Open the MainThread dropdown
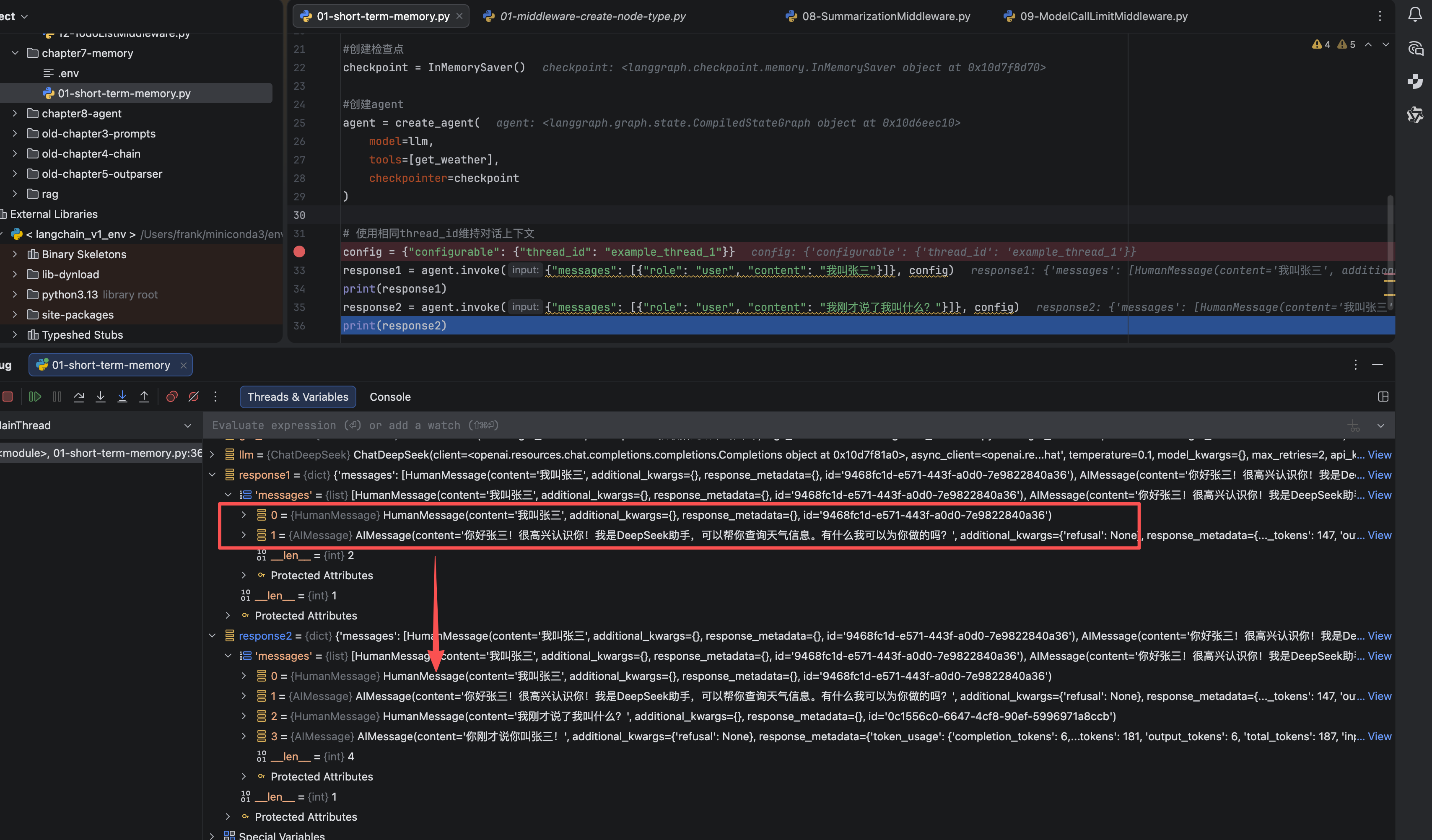The image size is (1432, 840). (x=188, y=425)
